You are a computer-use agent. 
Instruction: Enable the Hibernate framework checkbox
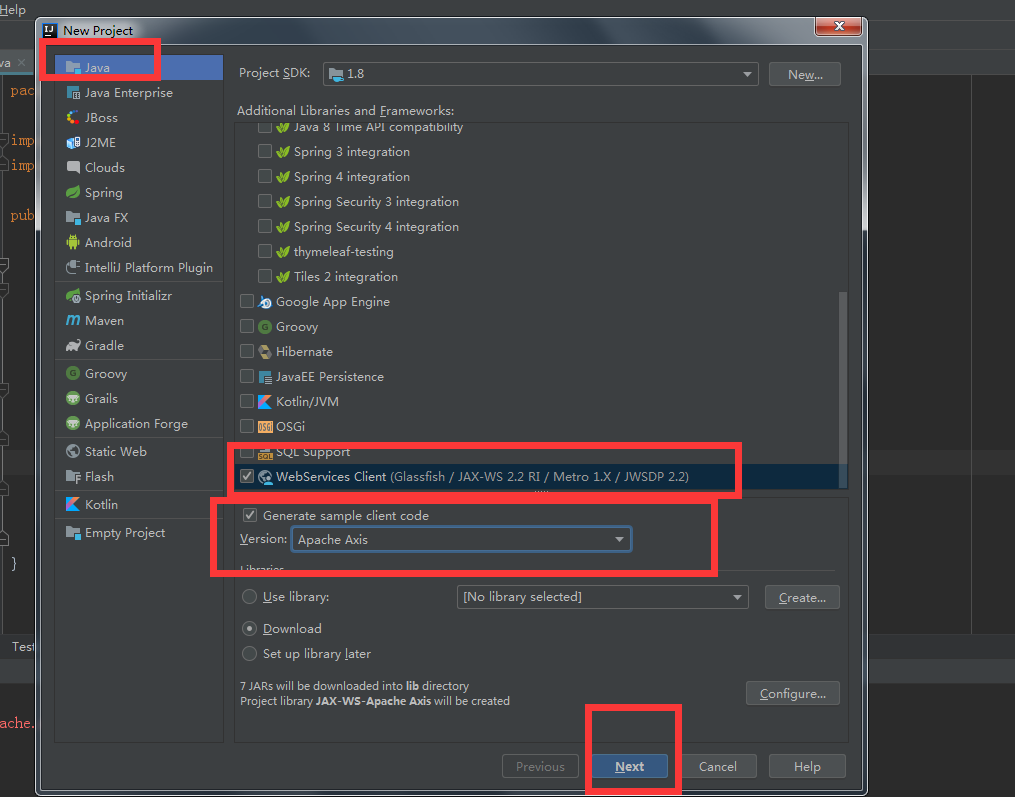tap(246, 351)
